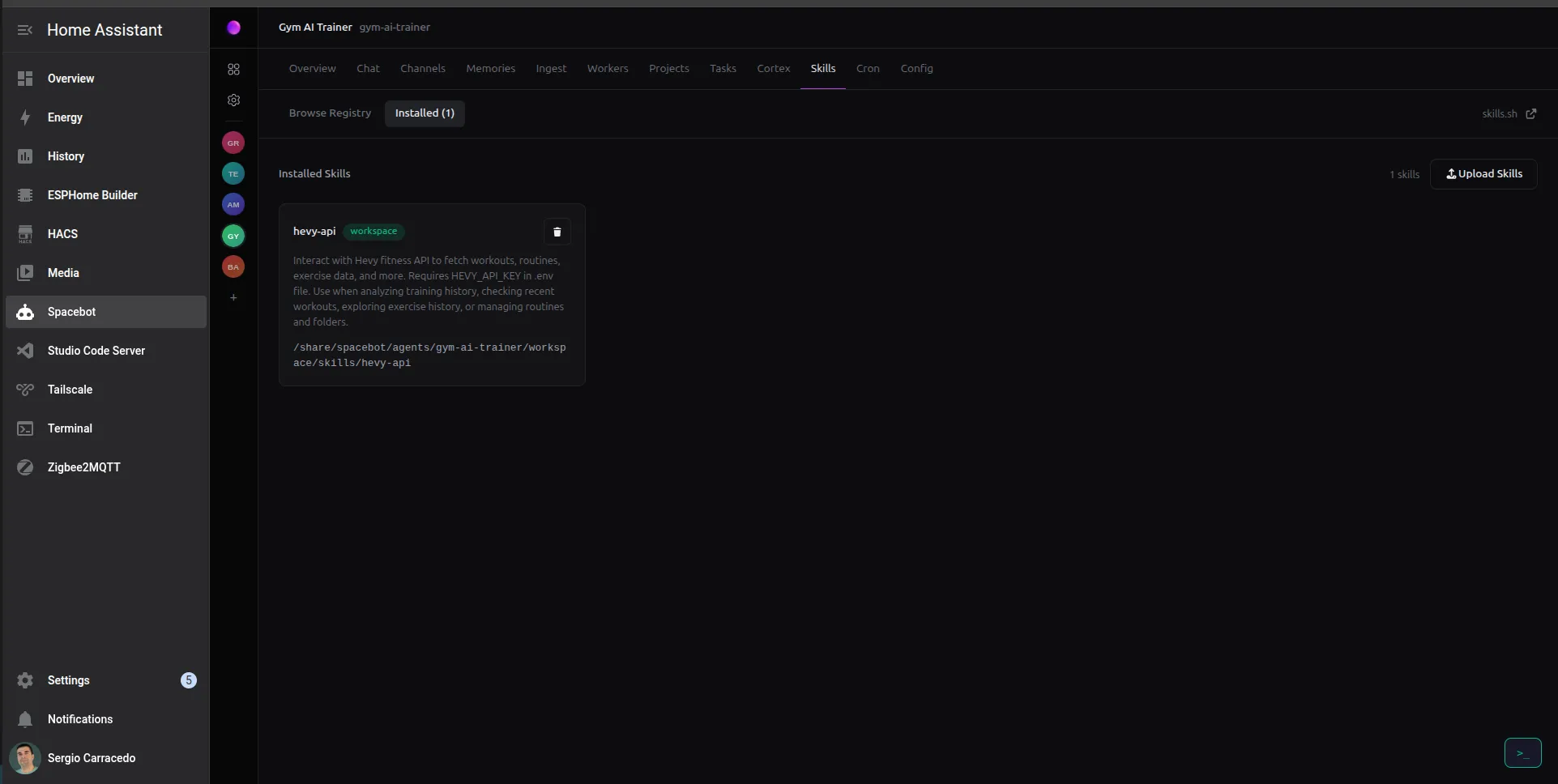The height and width of the screenshot is (784, 1558).
Task: Collapse the Home Assistant sidebar menu
Action: point(25,30)
